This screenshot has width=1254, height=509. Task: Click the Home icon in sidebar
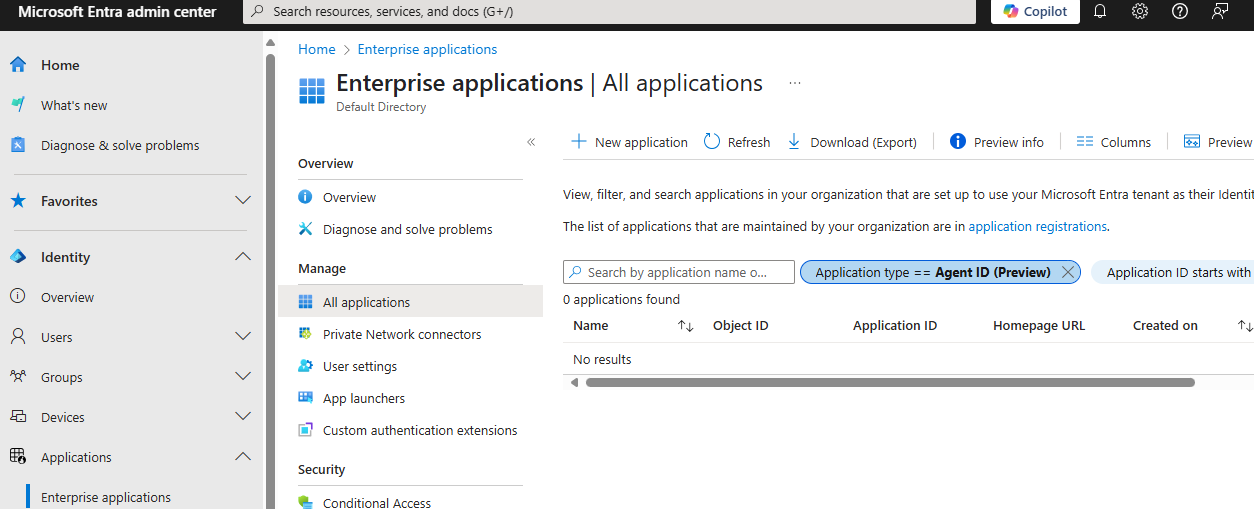pos(18,65)
